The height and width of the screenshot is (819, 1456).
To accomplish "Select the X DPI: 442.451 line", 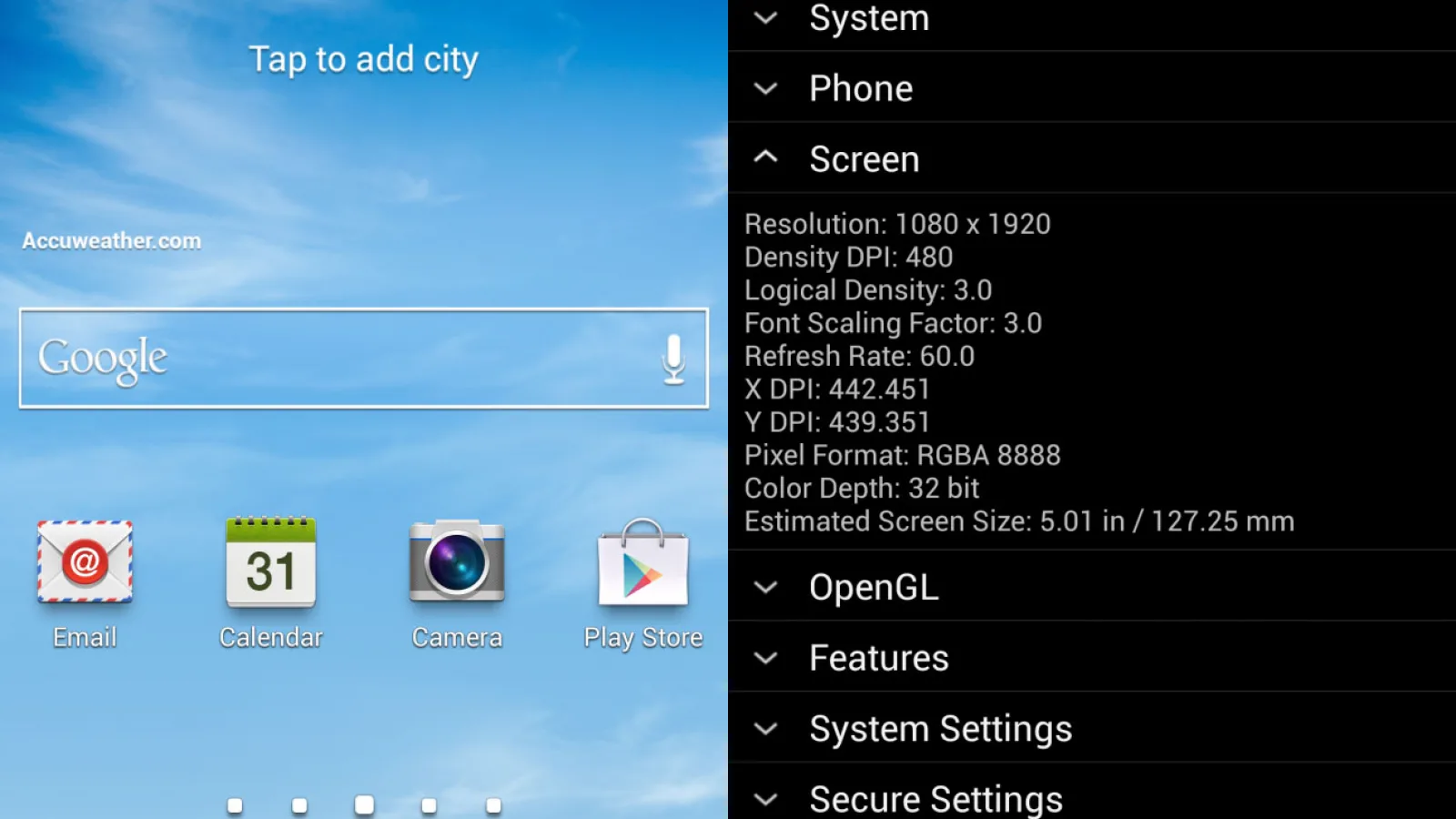I will click(x=837, y=389).
